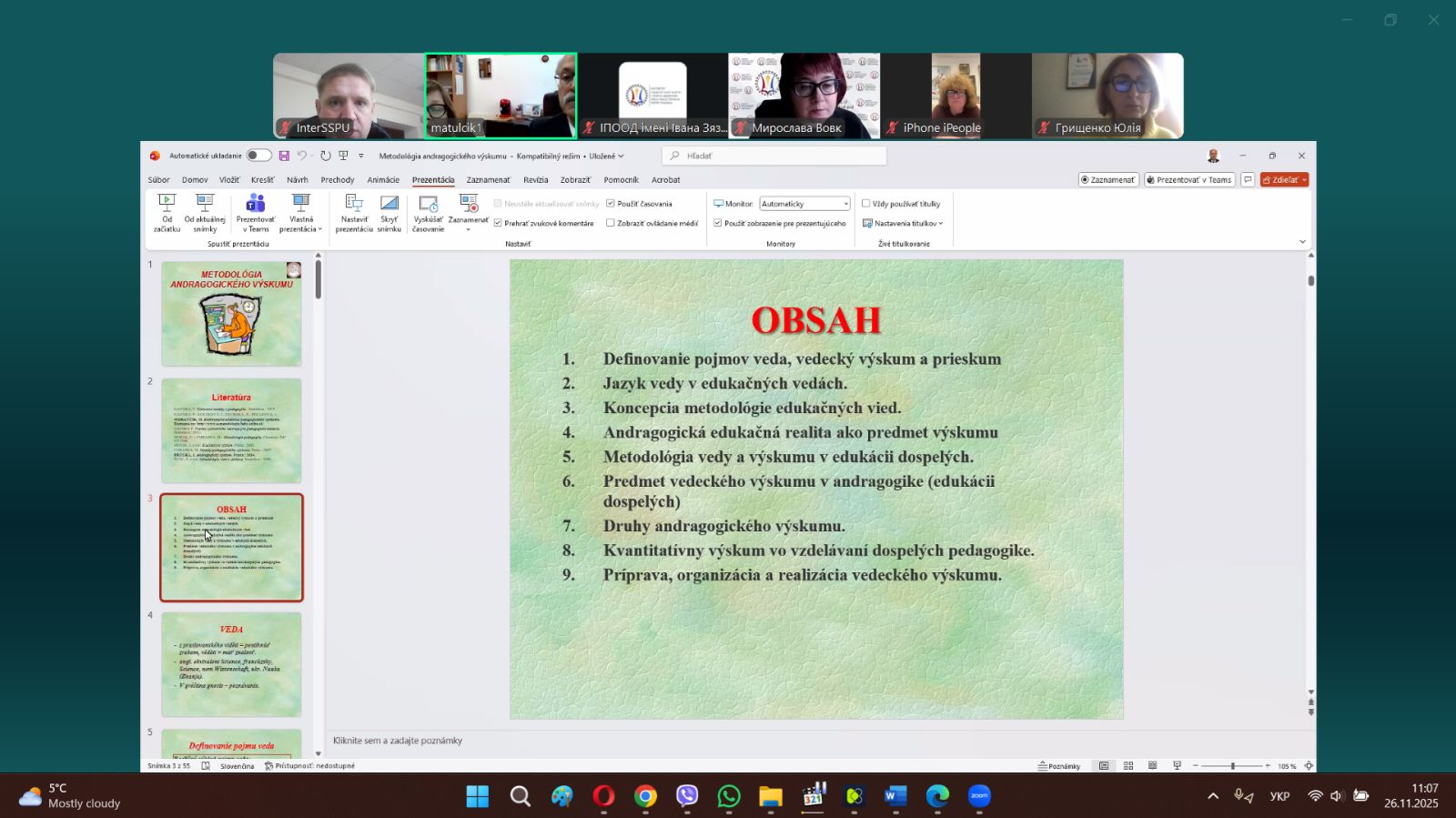Click the purple Save icon in title bar

click(x=284, y=156)
